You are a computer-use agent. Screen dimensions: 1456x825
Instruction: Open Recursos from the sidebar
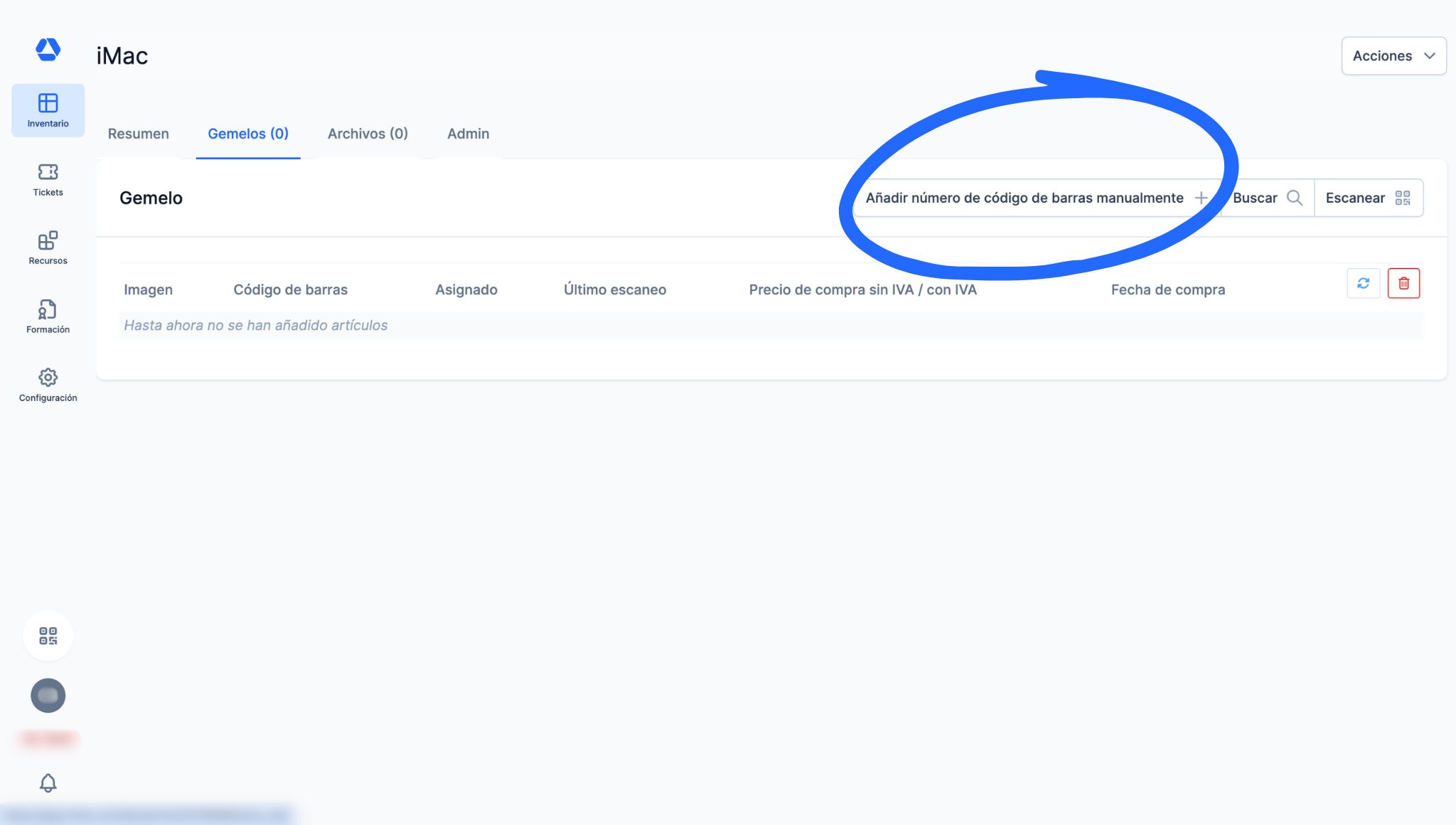48,248
